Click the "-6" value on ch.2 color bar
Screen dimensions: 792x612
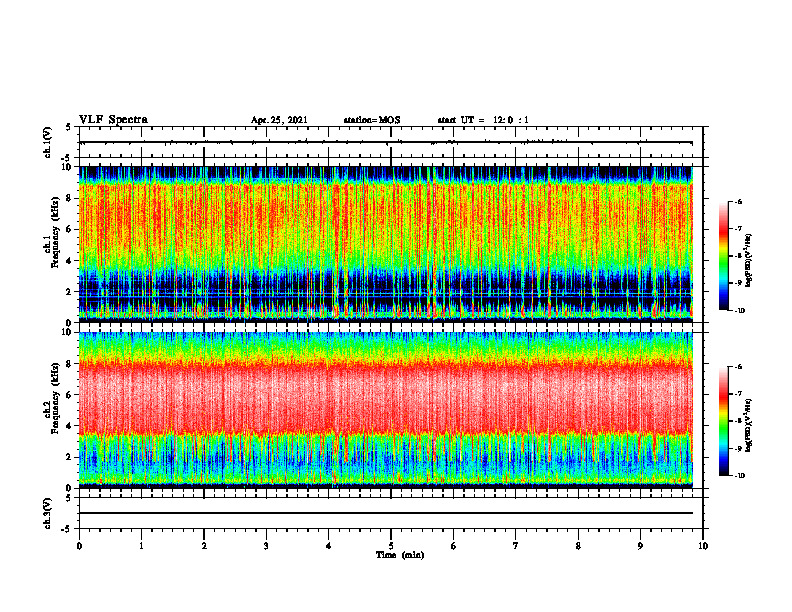pos(738,367)
